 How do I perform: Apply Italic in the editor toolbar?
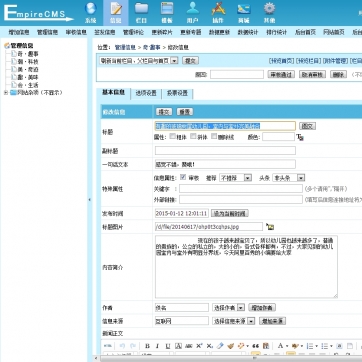(x=157, y=346)
